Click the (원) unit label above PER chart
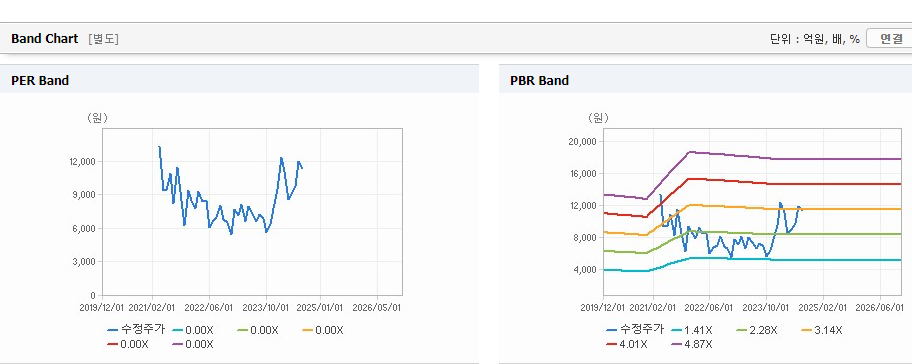Image resolution: width=912 pixels, height=364 pixels. pos(97,118)
